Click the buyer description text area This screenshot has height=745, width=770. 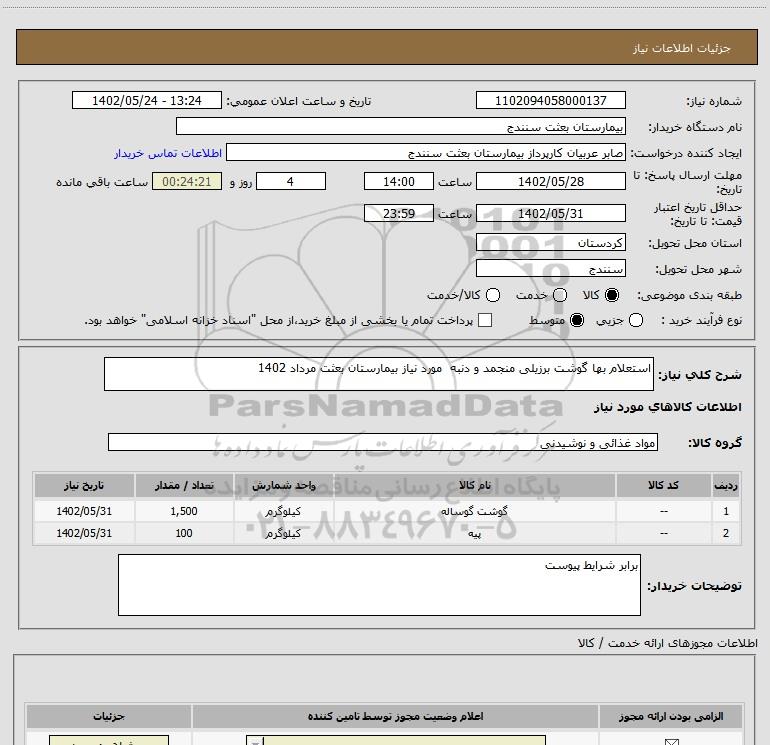click(x=379, y=585)
